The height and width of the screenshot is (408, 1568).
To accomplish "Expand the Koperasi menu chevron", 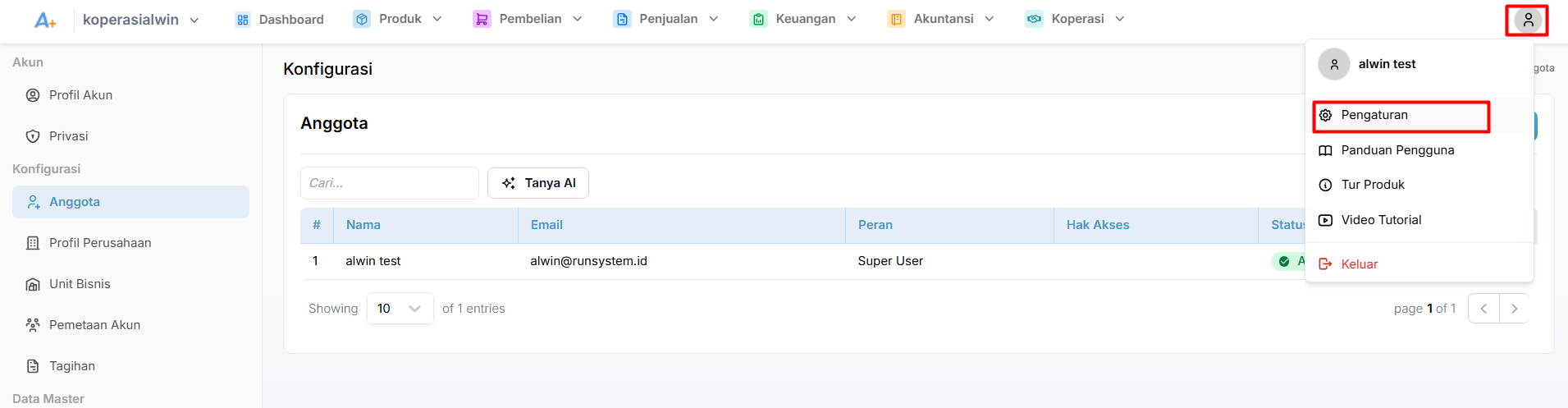I will click(1120, 19).
